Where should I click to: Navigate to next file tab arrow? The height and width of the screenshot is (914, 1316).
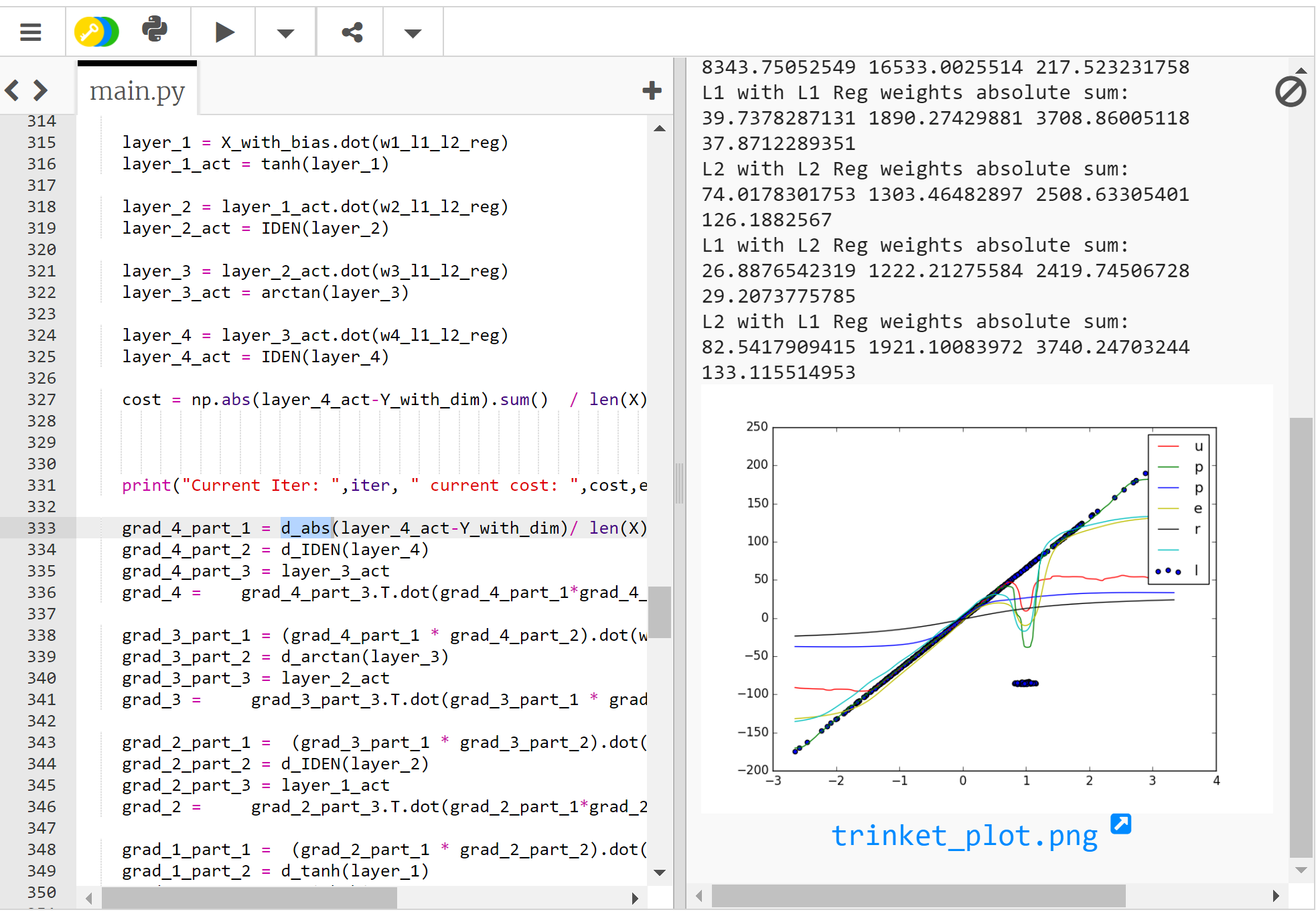(40, 90)
